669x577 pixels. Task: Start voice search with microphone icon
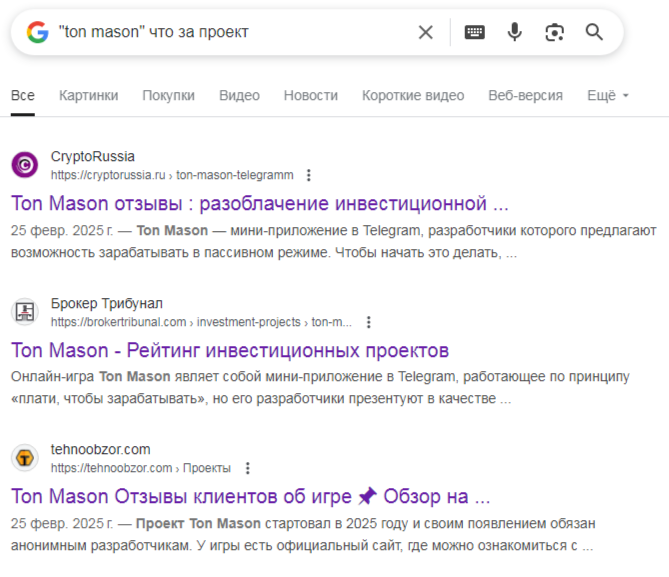[514, 32]
